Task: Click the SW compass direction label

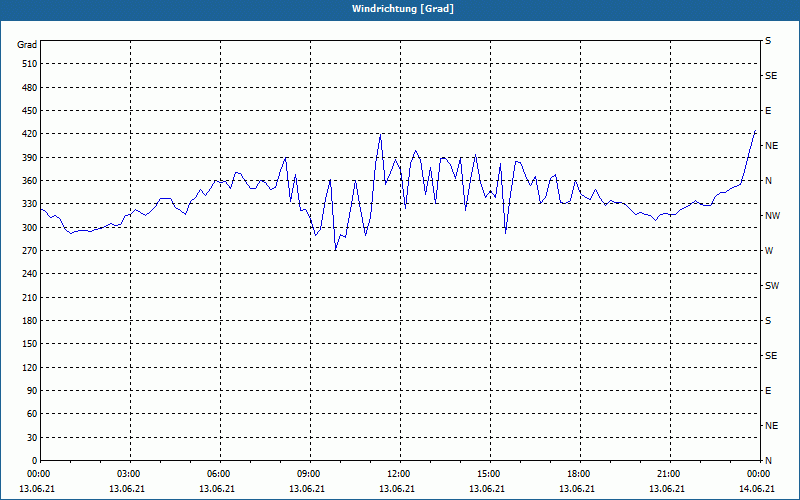Action: click(772, 286)
